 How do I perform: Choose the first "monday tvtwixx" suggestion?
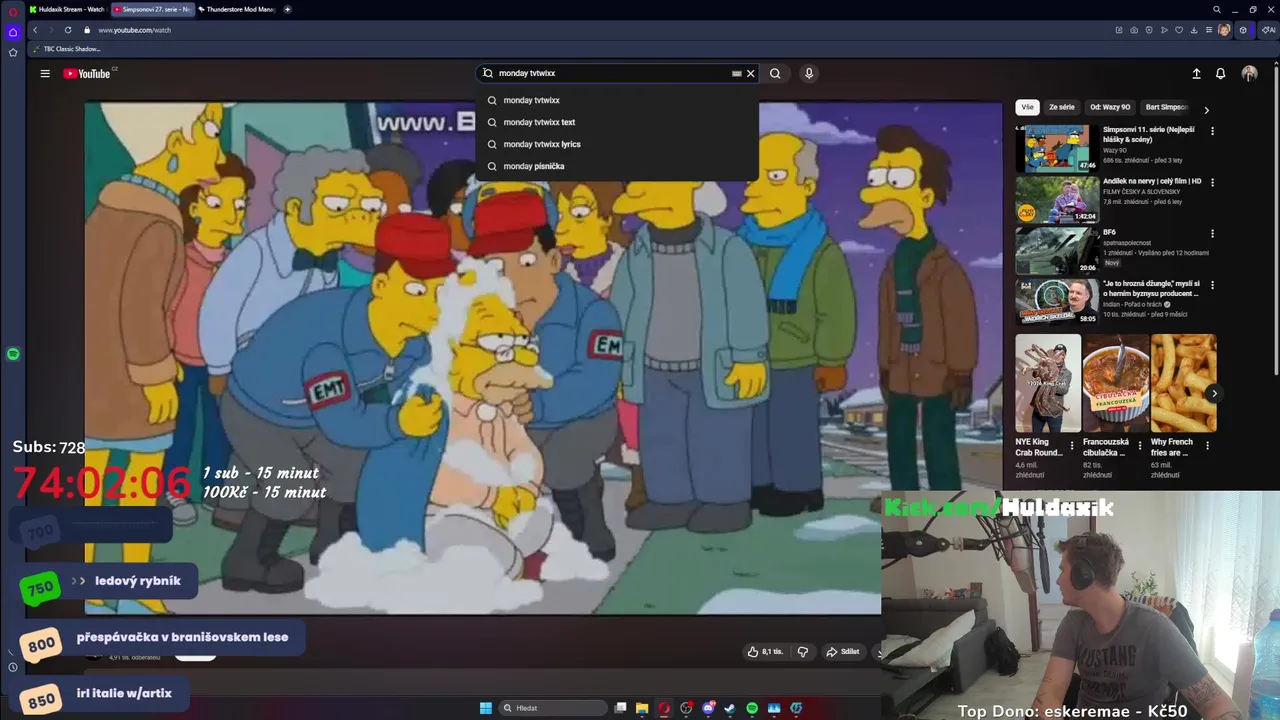pos(617,100)
